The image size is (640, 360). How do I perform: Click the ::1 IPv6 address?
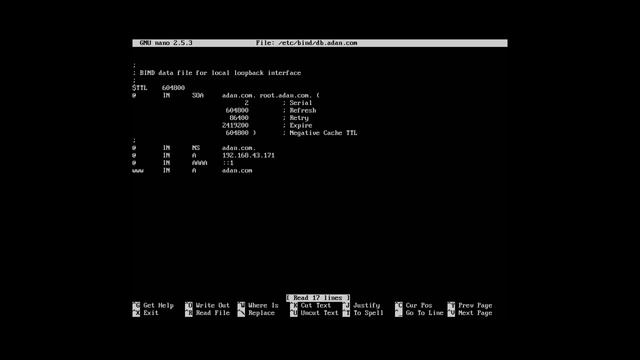pyautogui.click(x=228, y=163)
